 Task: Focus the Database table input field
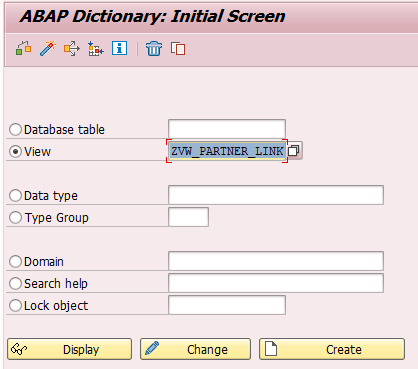(x=227, y=129)
